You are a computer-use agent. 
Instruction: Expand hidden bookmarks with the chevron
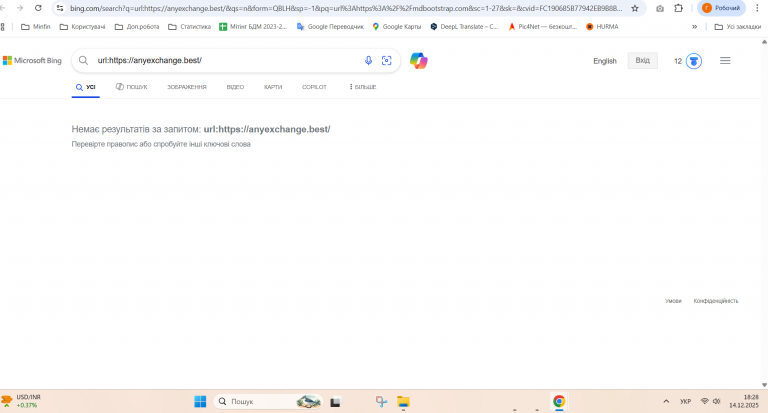(x=695, y=27)
